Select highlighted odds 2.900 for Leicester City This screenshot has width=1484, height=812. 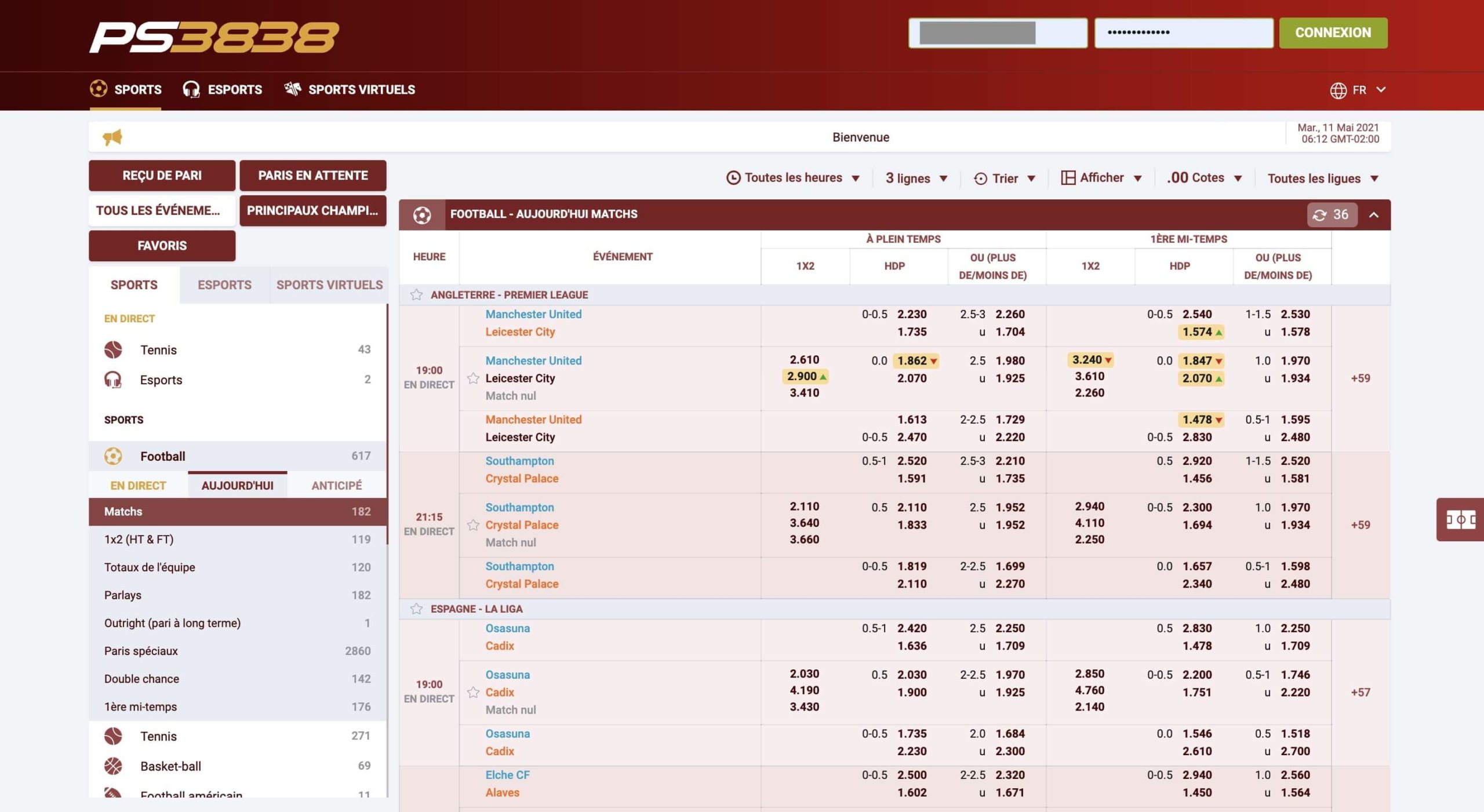(x=805, y=376)
